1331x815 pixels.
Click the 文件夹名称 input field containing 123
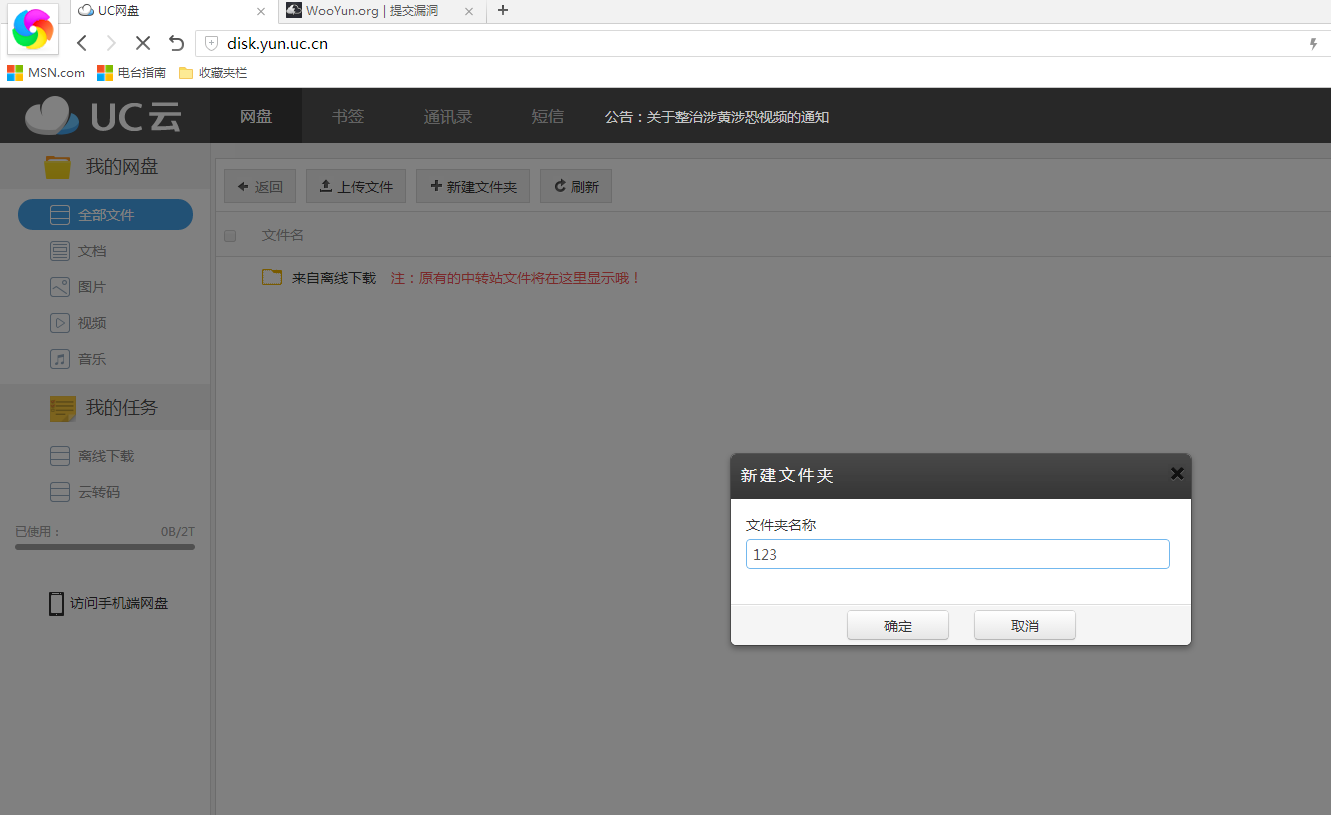point(958,554)
